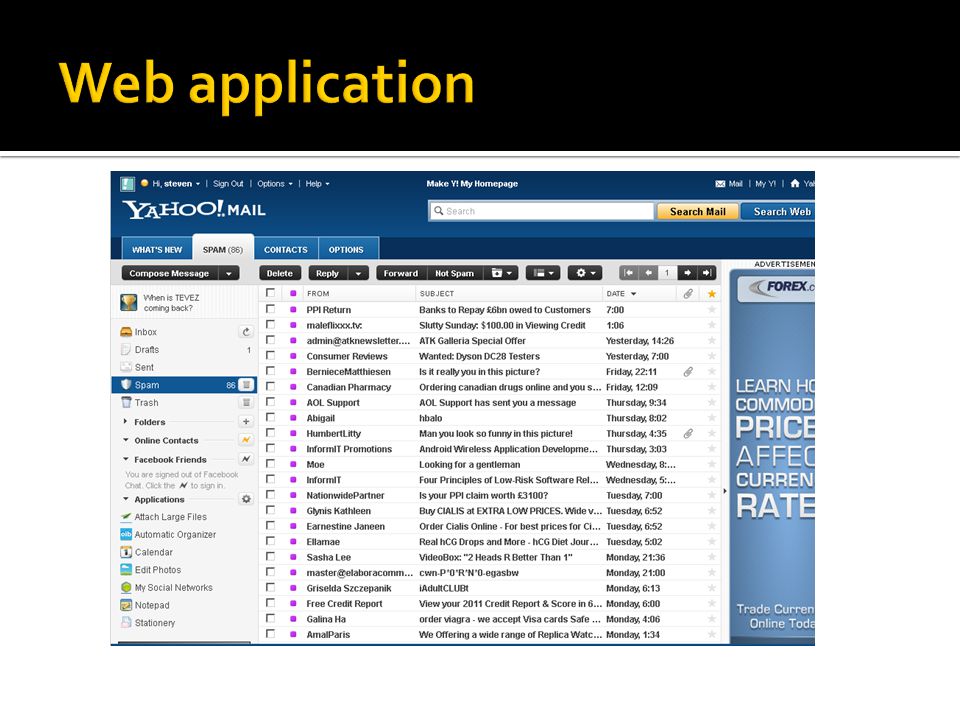Switch to the Options tab
Screen dimensions: 960x720
[x=346, y=249]
